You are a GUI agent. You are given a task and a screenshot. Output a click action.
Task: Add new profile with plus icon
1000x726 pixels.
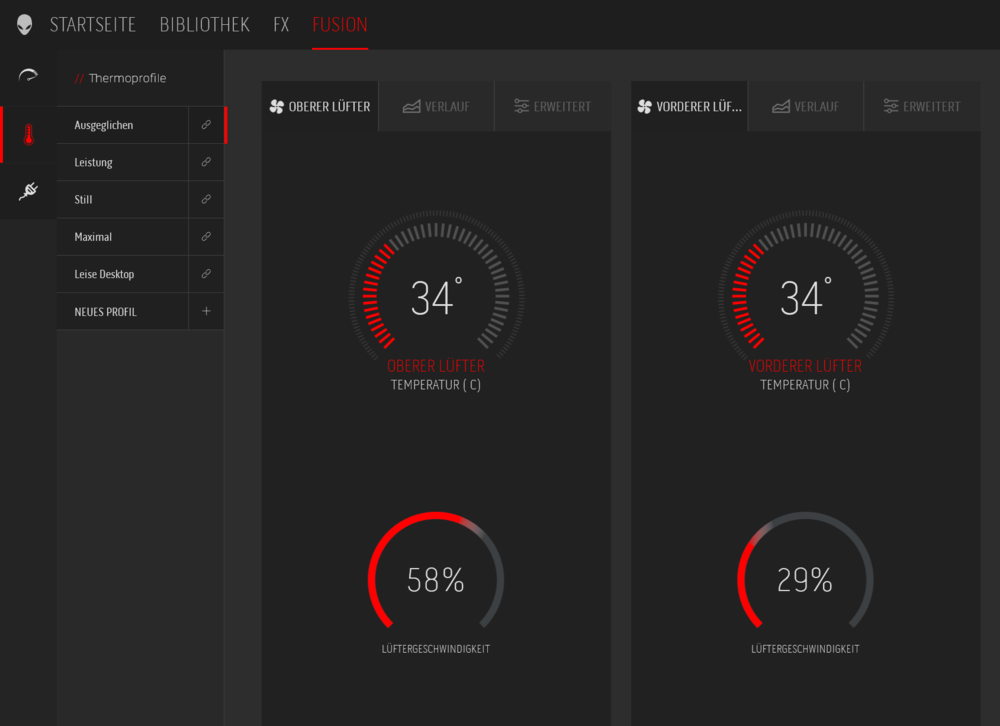206,311
